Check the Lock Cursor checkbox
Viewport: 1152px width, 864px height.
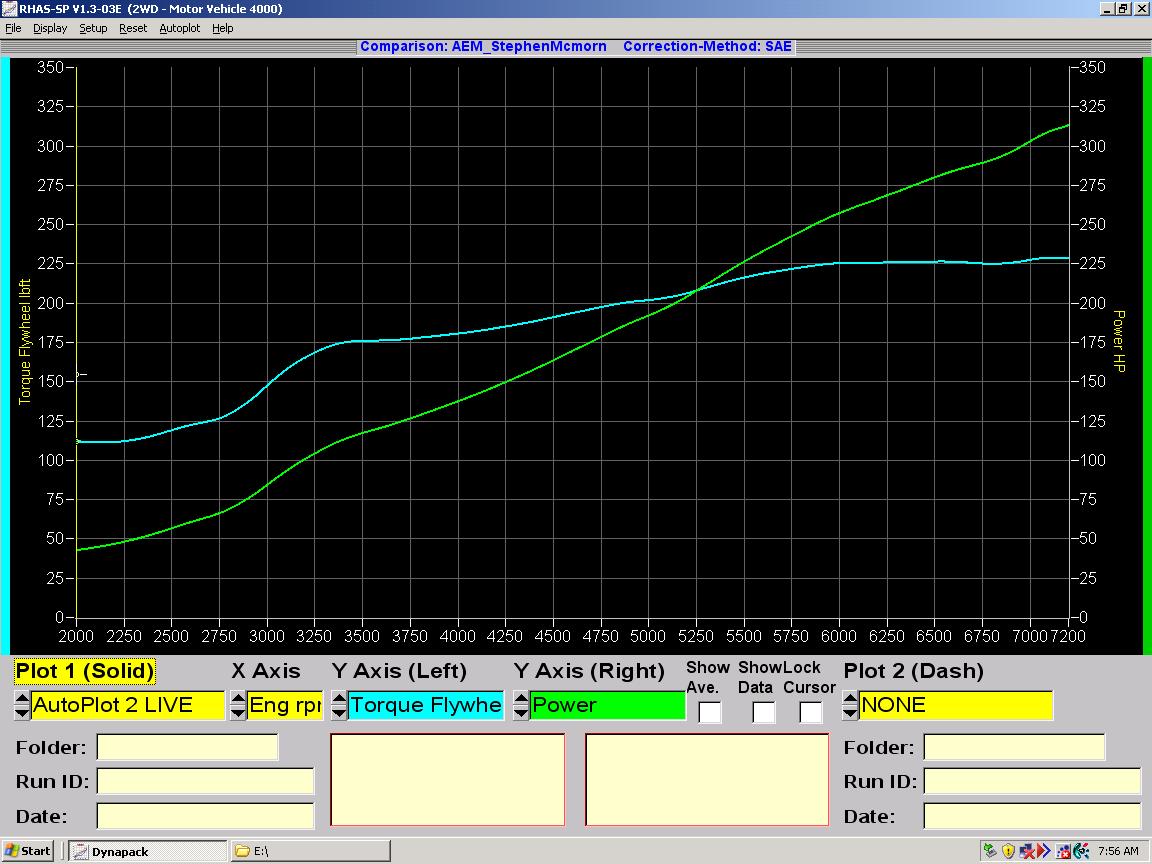point(810,712)
